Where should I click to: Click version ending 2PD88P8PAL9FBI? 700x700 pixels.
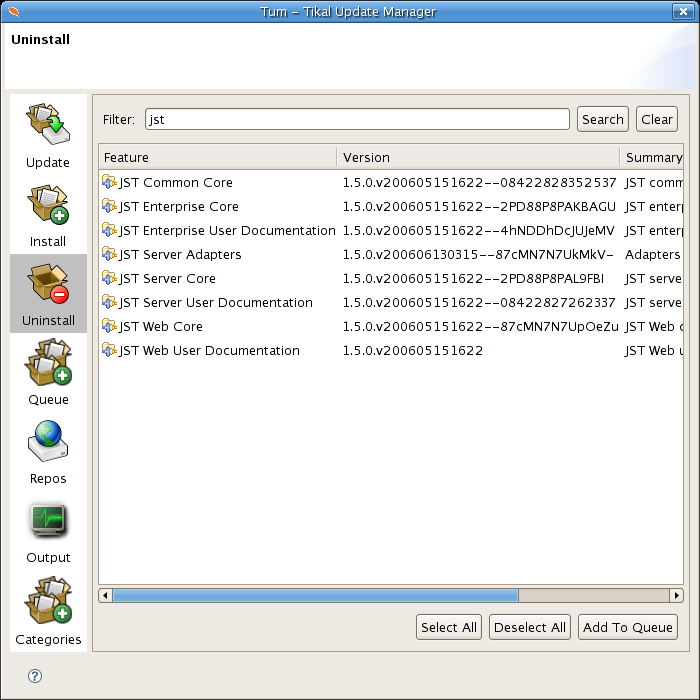(x=473, y=278)
